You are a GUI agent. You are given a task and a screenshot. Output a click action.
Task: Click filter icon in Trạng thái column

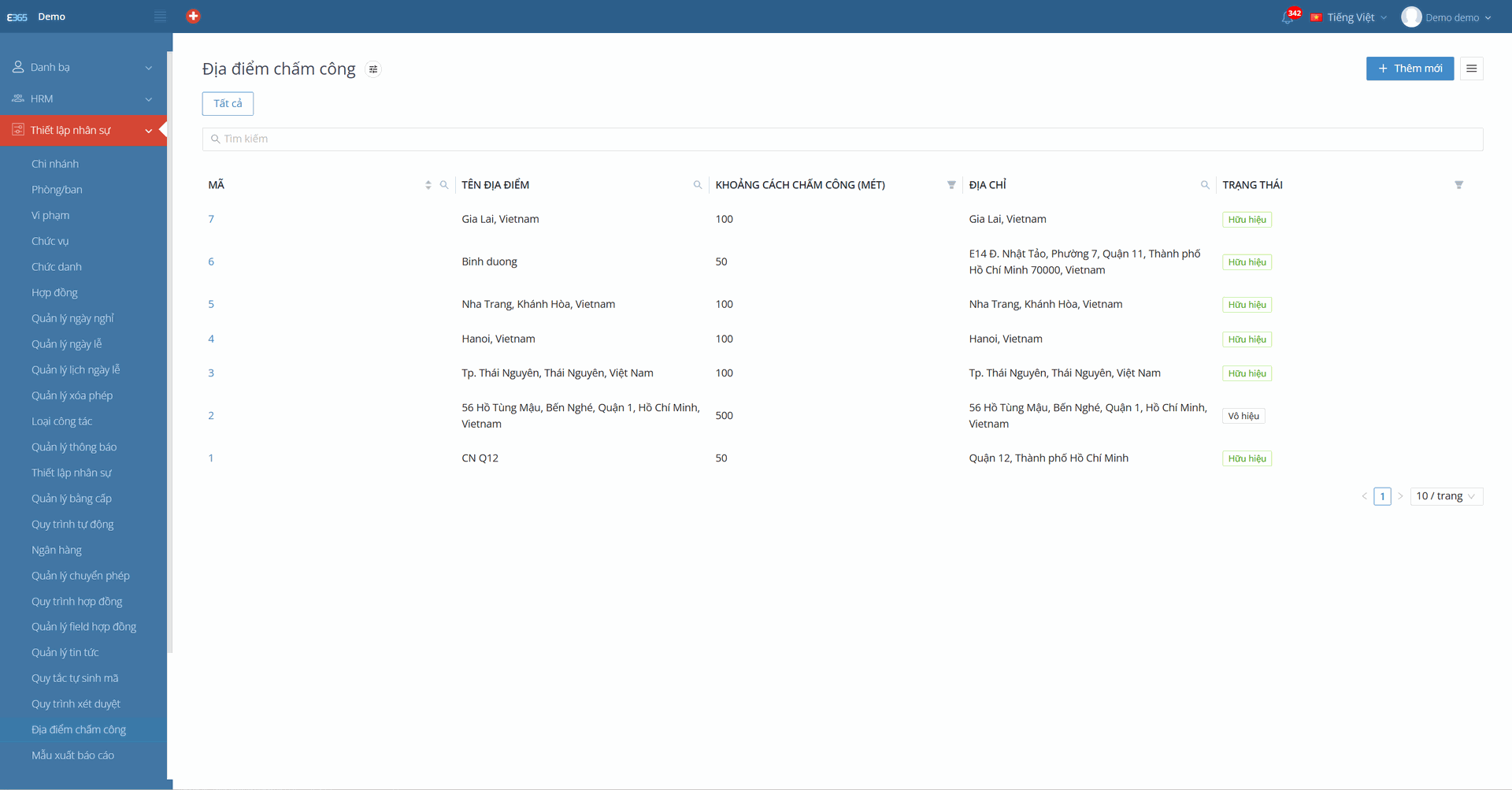pyautogui.click(x=1458, y=185)
